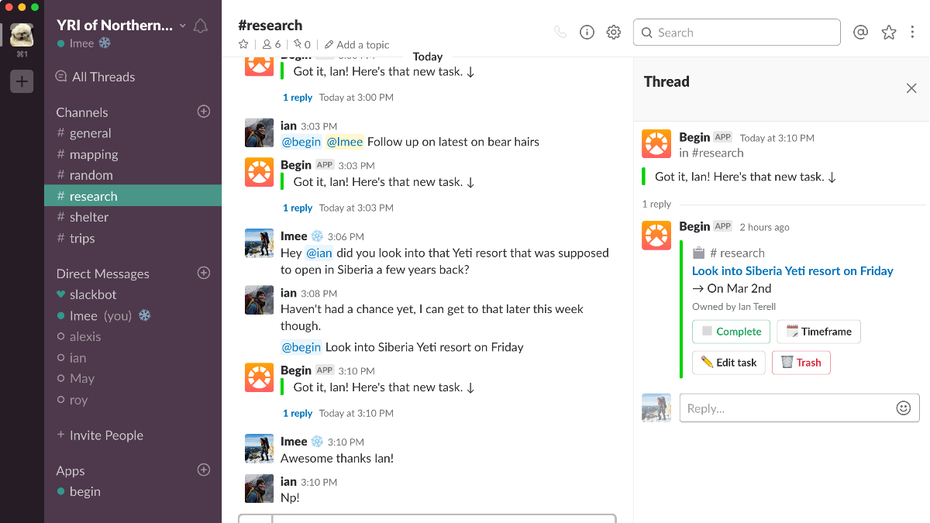Open the general channel
Screen dimensions: 930x523
coord(133,133)
